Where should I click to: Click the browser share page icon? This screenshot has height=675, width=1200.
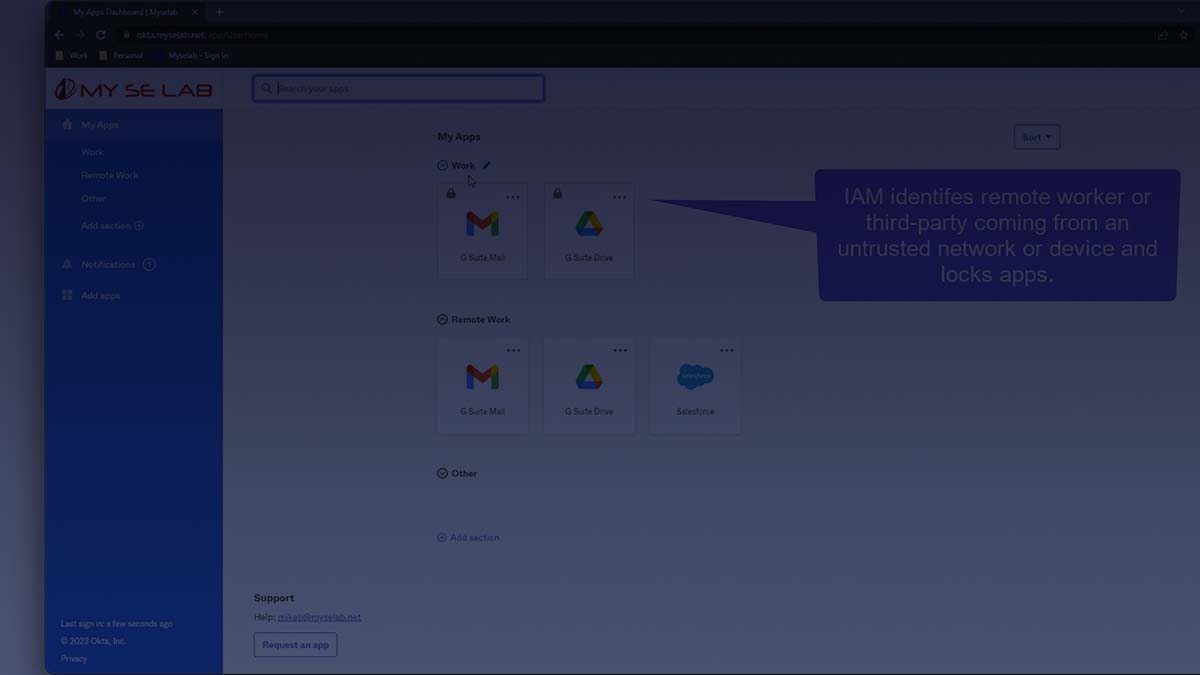(x=1163, y=35)
